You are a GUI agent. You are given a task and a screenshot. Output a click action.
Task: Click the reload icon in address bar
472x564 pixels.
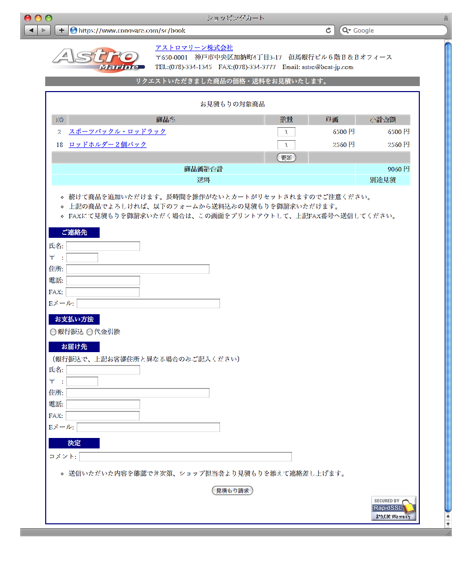pos(328,31)
